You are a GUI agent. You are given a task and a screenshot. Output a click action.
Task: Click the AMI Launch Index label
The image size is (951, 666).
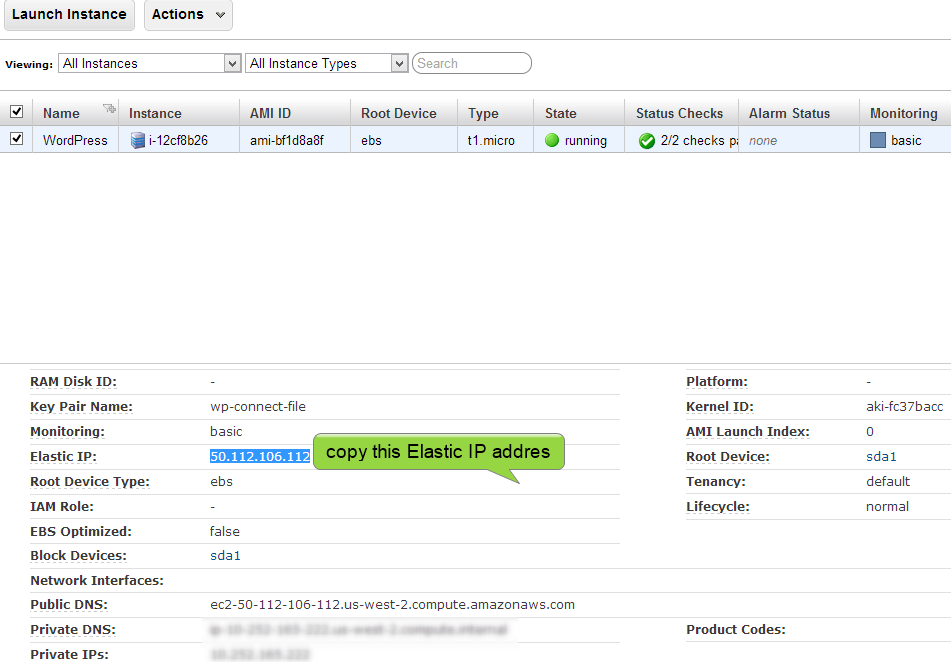point(748,432)
